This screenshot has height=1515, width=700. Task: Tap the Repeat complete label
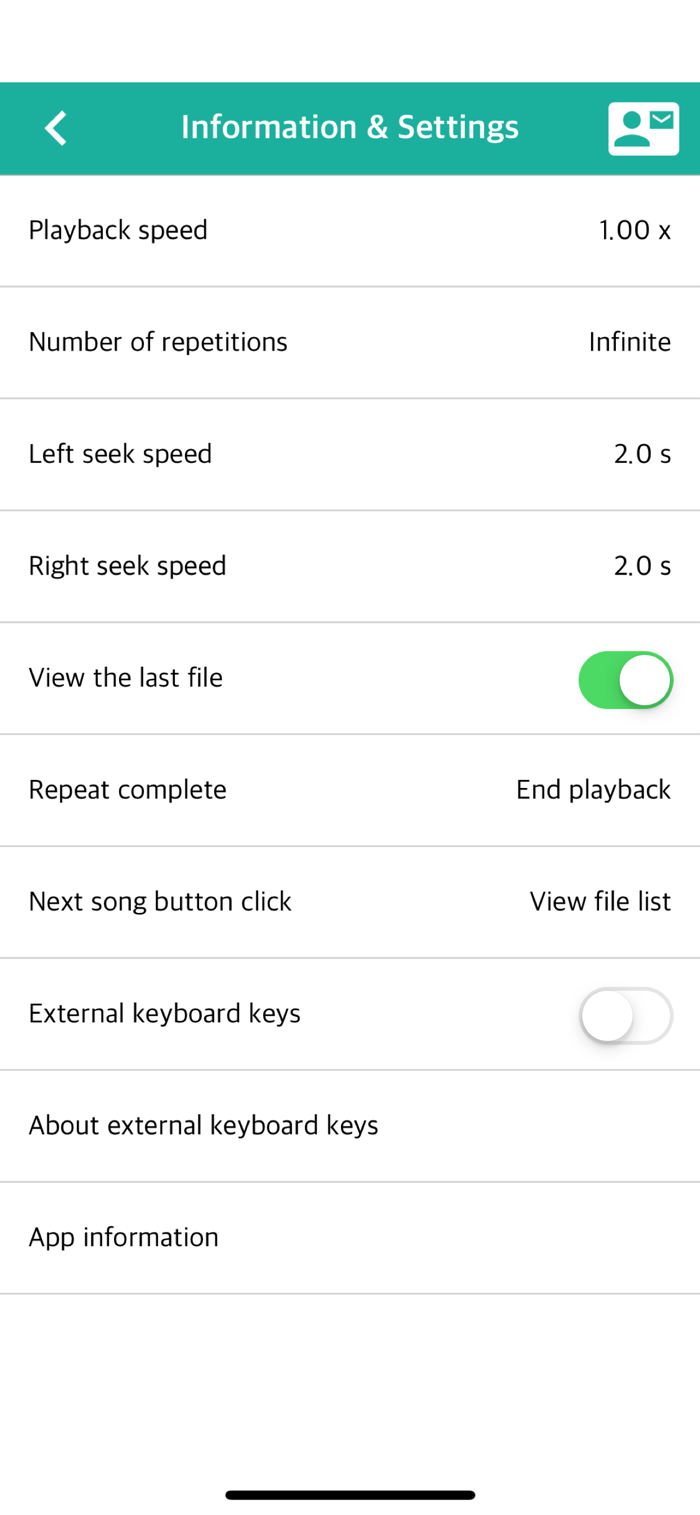tap(127, 790)
